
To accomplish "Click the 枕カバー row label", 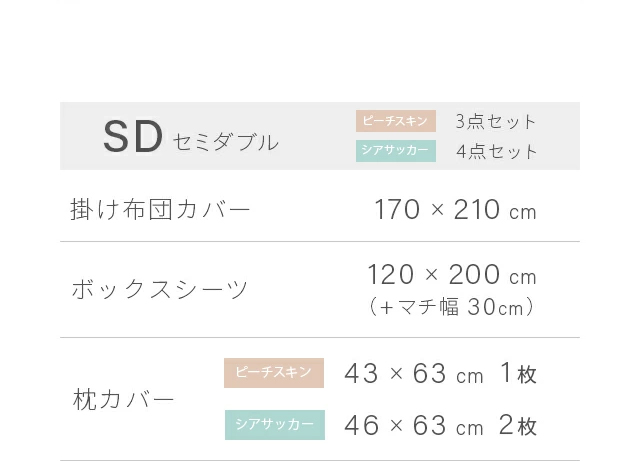I will (124, 400).
